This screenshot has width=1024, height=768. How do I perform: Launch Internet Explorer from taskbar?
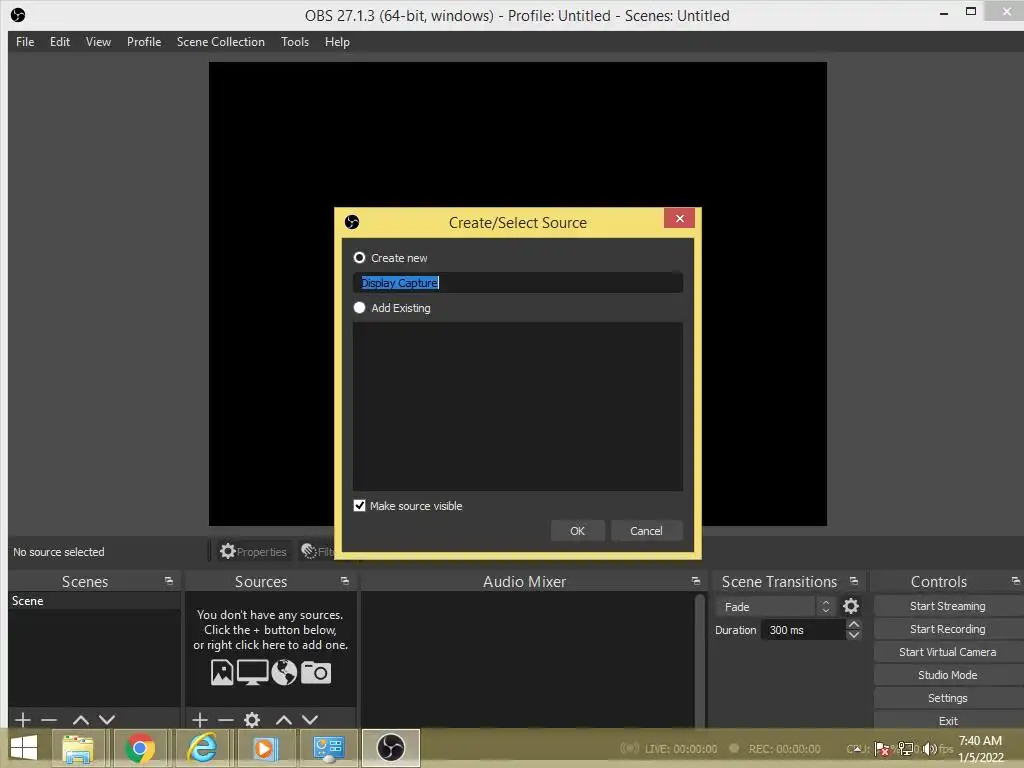202,748
